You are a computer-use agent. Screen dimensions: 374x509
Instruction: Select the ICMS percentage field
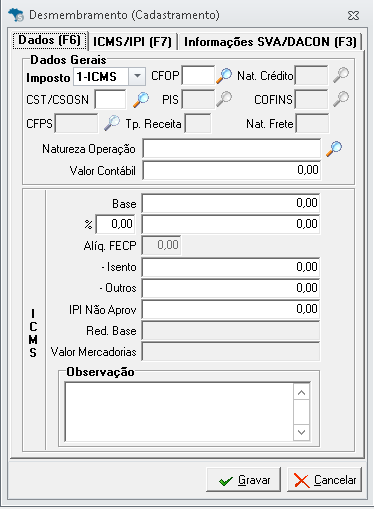[x=115, y=224]
